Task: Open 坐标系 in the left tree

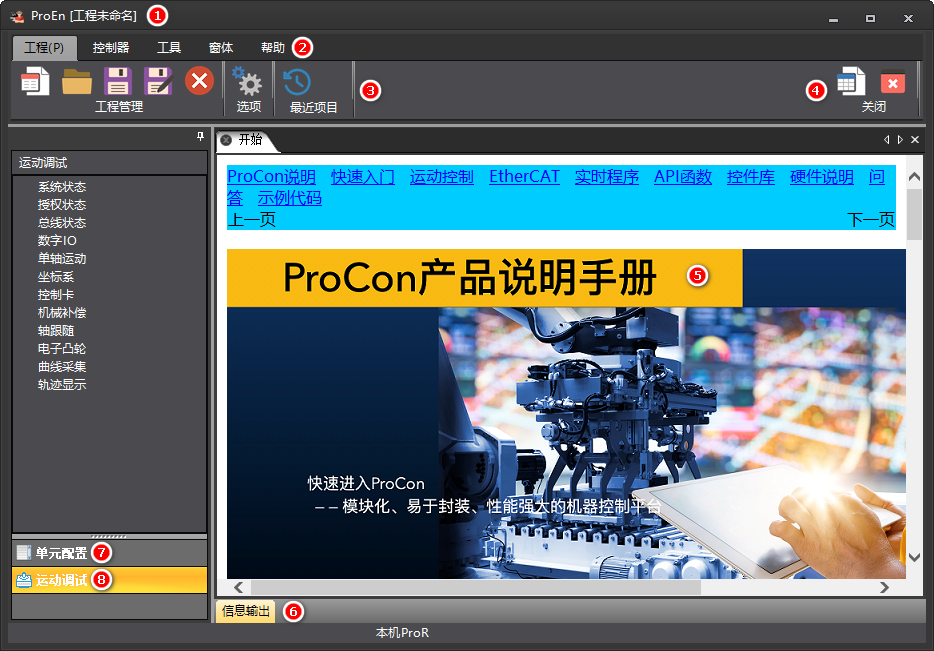Action: (x=56, y=277)
